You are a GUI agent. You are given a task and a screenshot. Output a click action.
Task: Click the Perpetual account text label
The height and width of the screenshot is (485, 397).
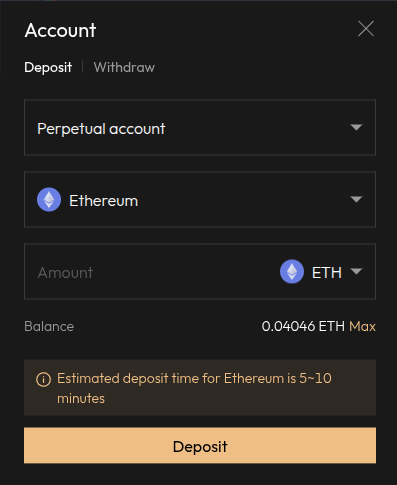click(101, 129)
